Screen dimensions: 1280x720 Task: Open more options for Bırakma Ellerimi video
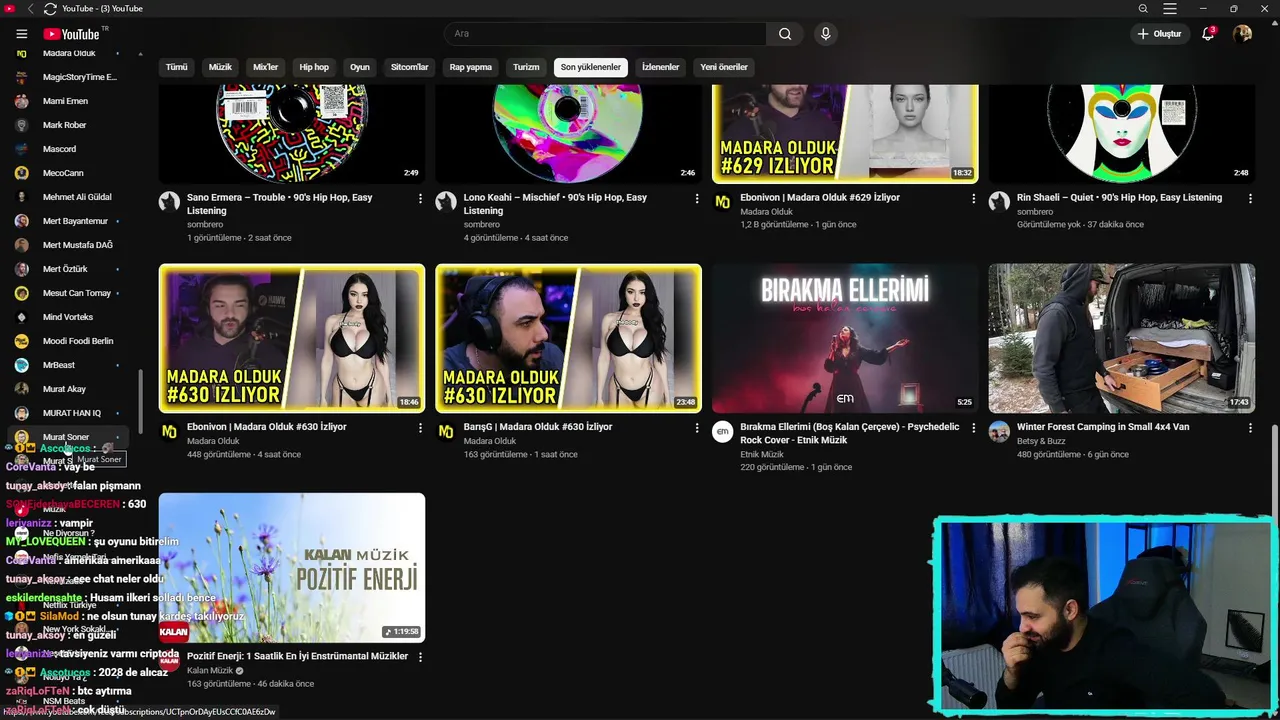tap(973, 428)
